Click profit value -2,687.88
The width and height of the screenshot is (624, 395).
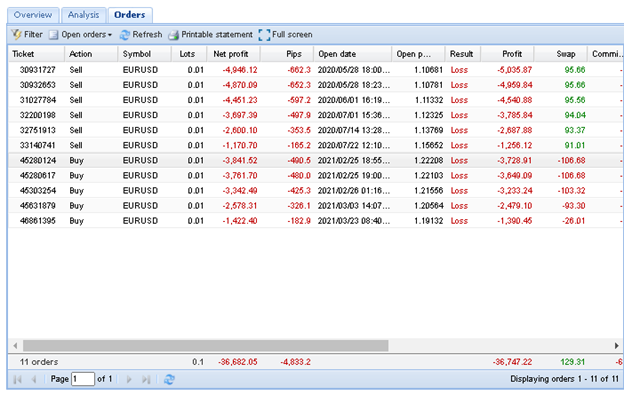tap(515, 130)
